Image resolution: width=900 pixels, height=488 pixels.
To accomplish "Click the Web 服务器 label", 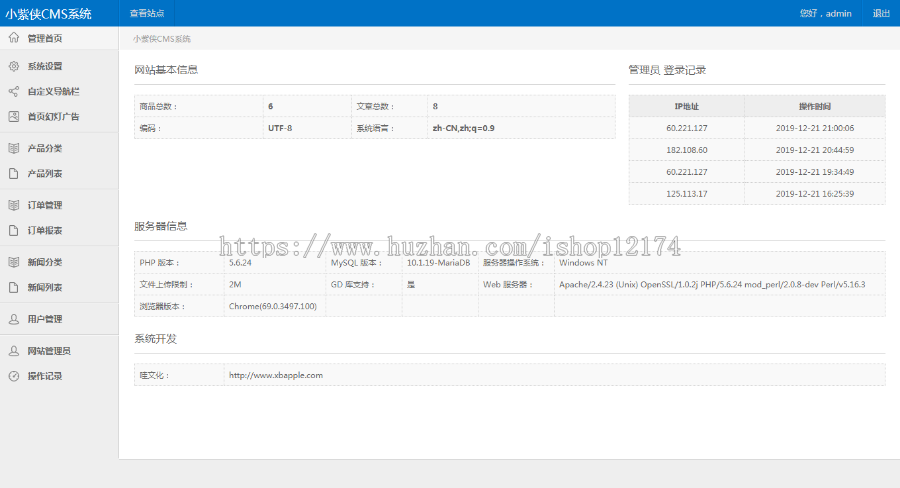I will [508, 284].
